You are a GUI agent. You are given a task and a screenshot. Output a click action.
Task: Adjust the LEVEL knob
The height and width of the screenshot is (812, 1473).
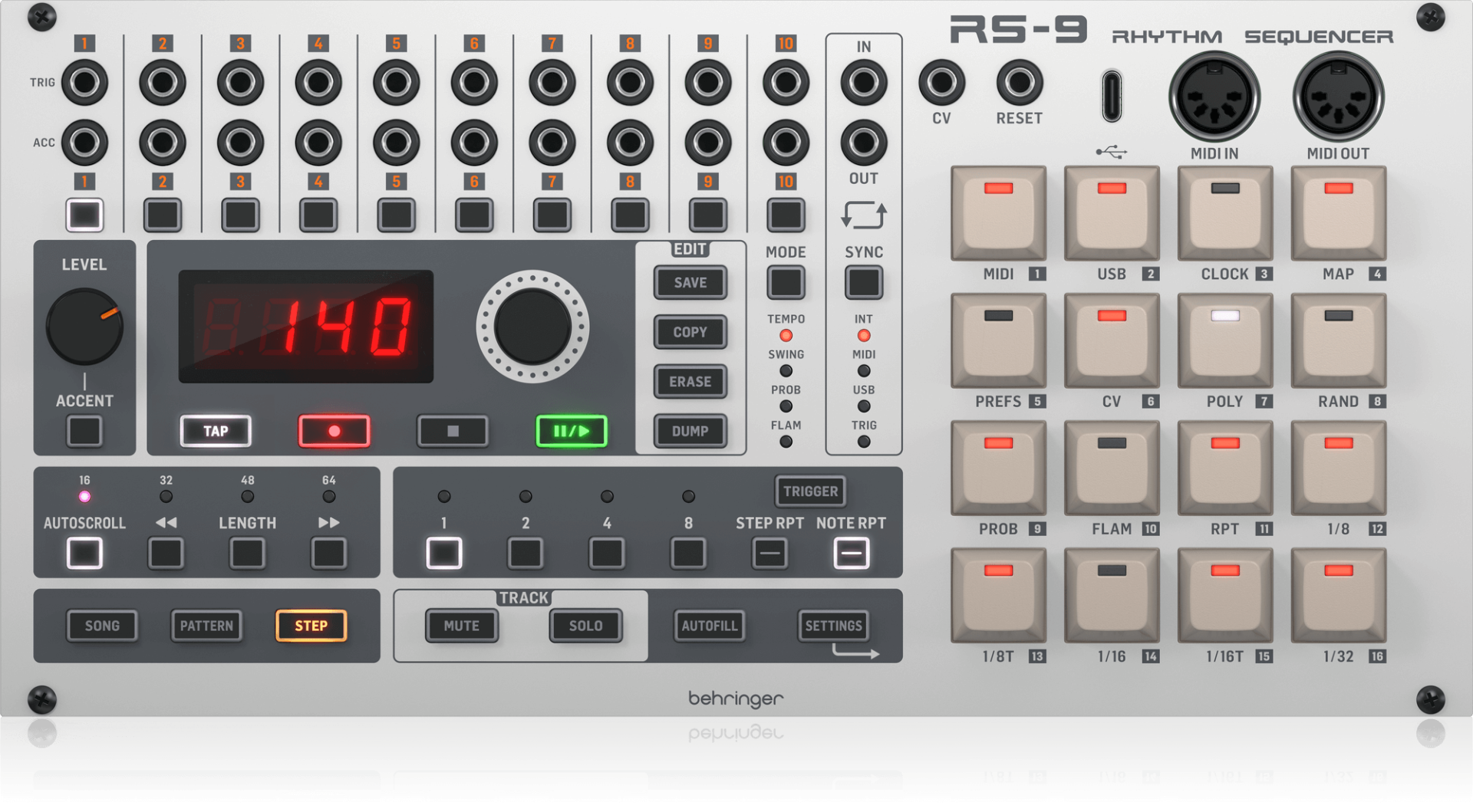[84, 326]
